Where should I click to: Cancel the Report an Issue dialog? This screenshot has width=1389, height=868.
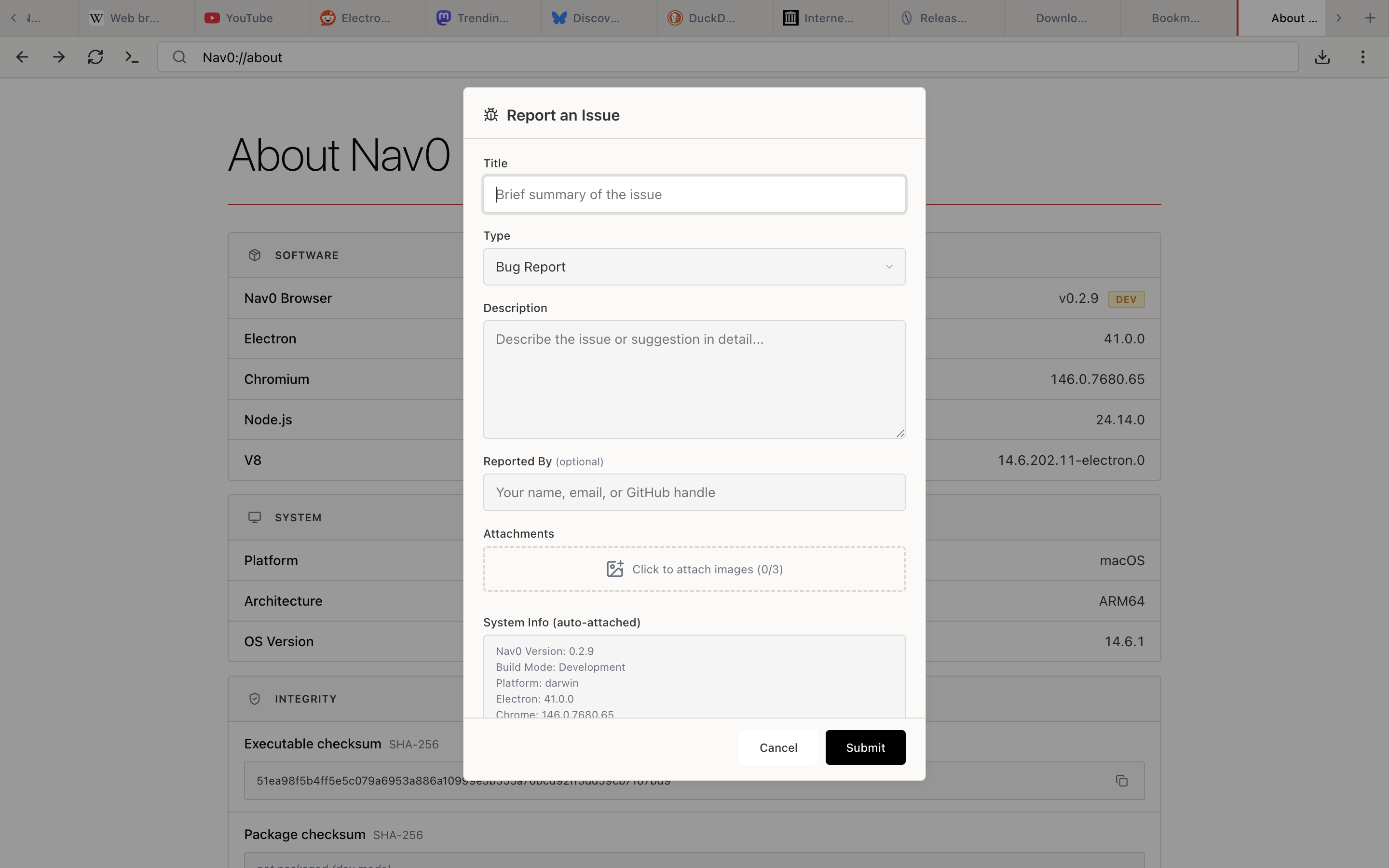[x=778, y=747]
